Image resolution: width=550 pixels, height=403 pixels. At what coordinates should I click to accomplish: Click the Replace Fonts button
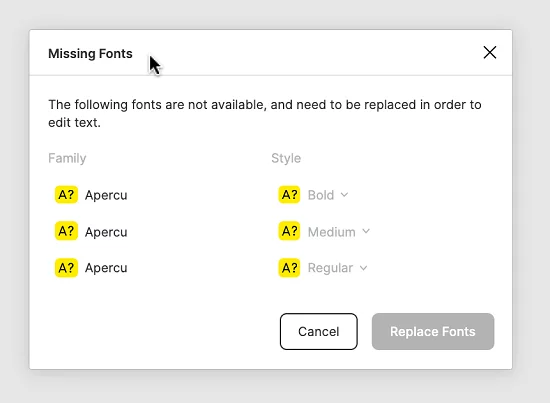coord(433,331)
